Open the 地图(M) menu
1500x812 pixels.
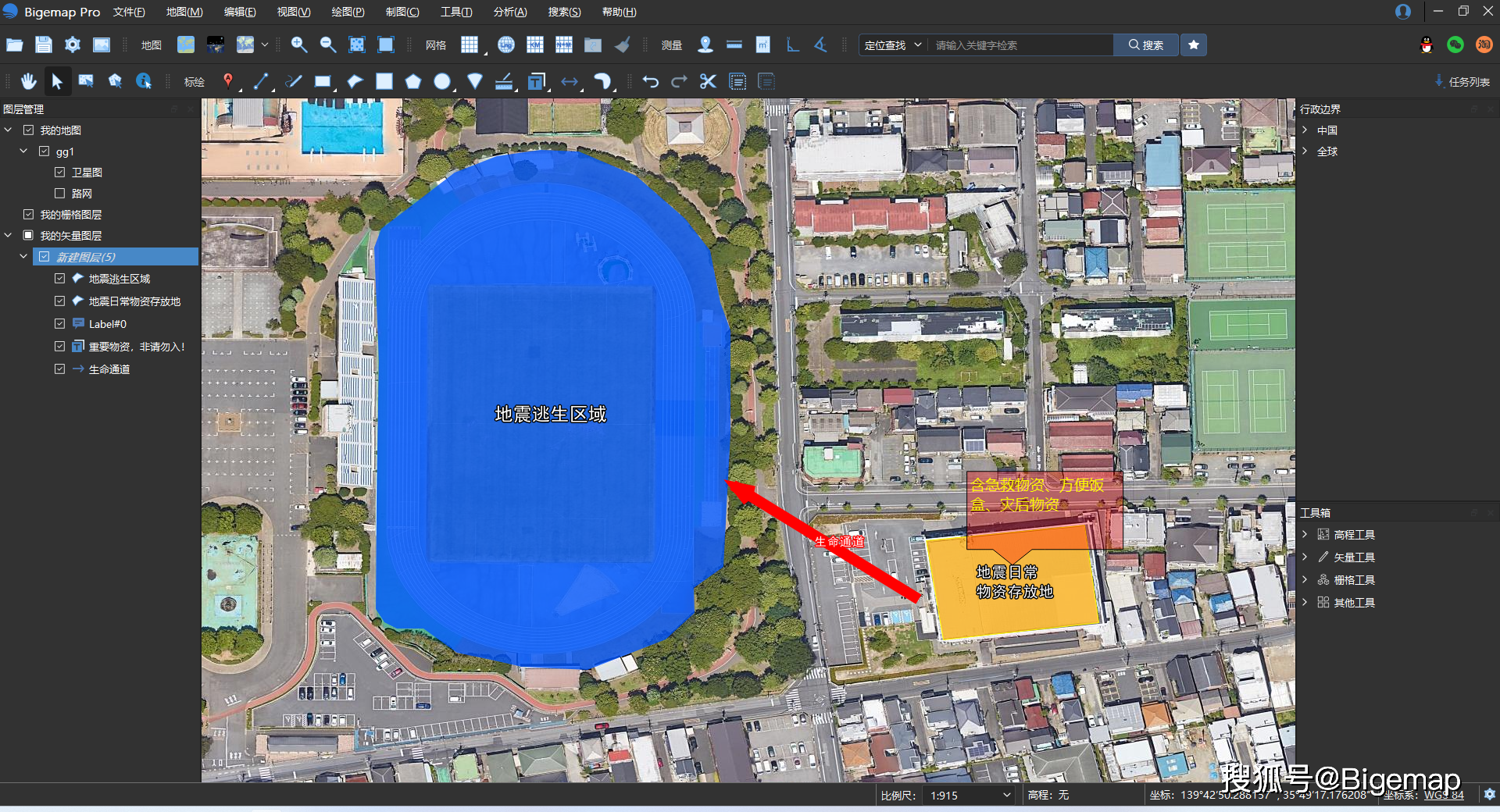[x=184, y=12]
